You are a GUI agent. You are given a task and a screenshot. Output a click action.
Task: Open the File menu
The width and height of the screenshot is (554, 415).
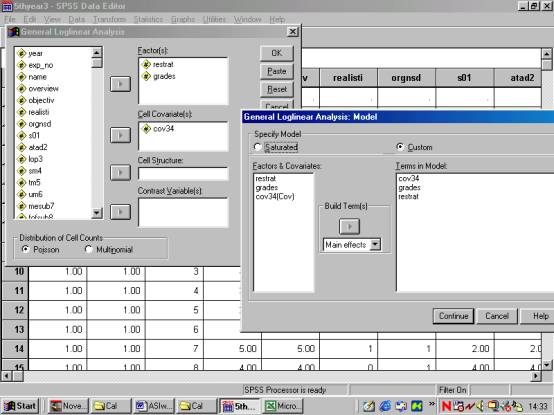pos(10,19)
